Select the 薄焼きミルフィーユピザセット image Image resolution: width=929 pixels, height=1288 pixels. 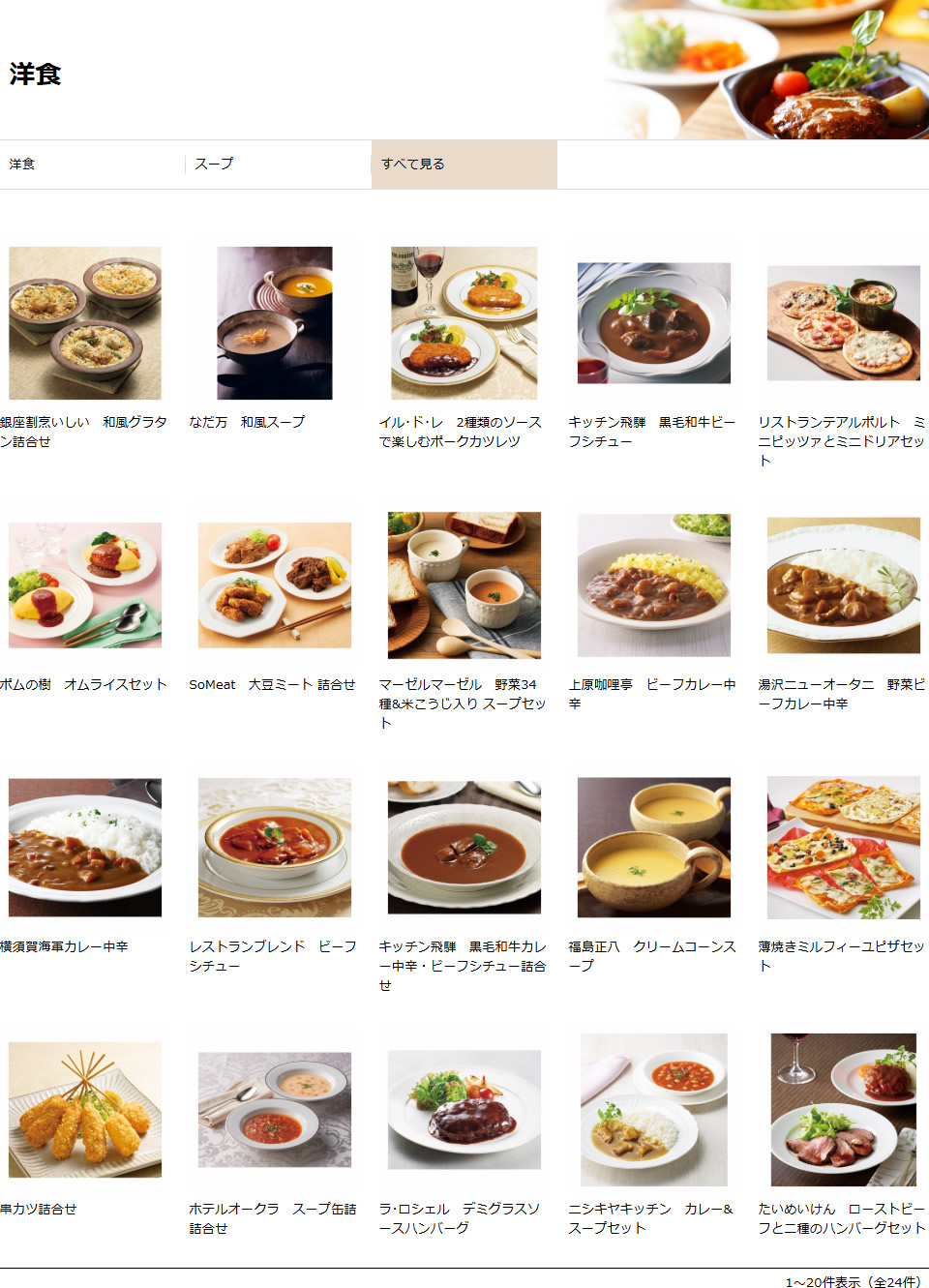tap(844, 848)
